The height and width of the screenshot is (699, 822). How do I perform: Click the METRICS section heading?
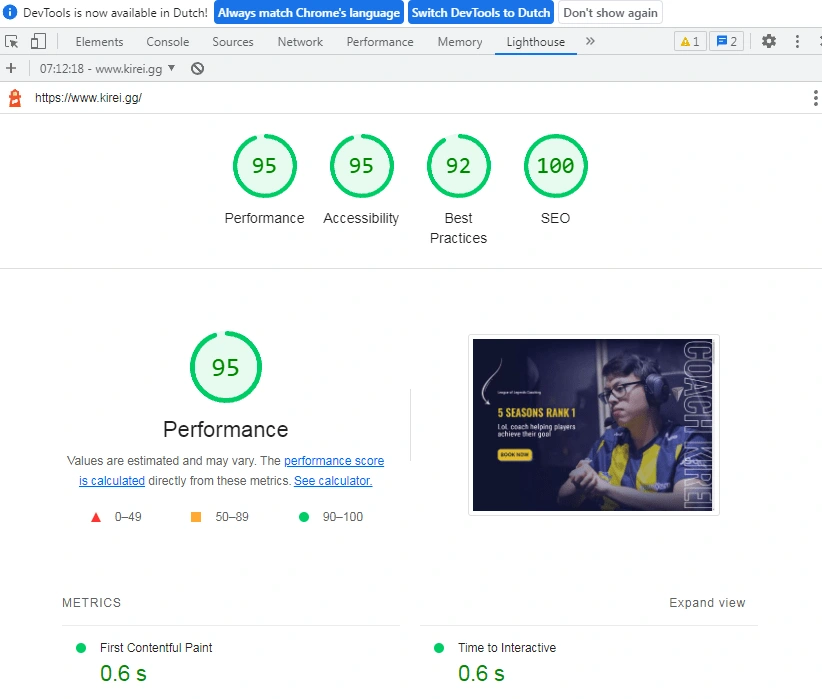(x=92, y=603)
